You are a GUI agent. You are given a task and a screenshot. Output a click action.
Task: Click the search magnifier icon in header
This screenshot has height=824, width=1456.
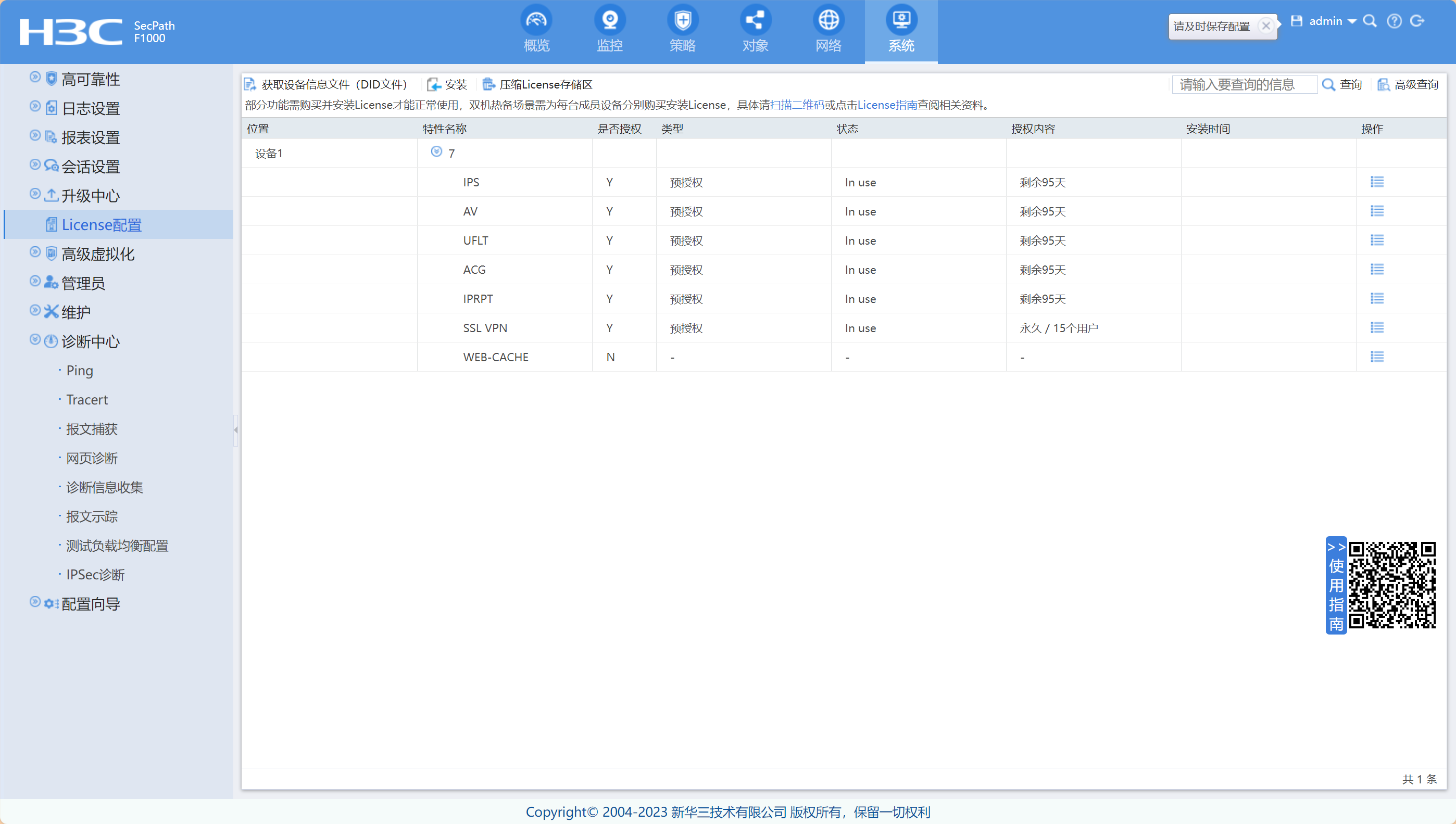1370,21
